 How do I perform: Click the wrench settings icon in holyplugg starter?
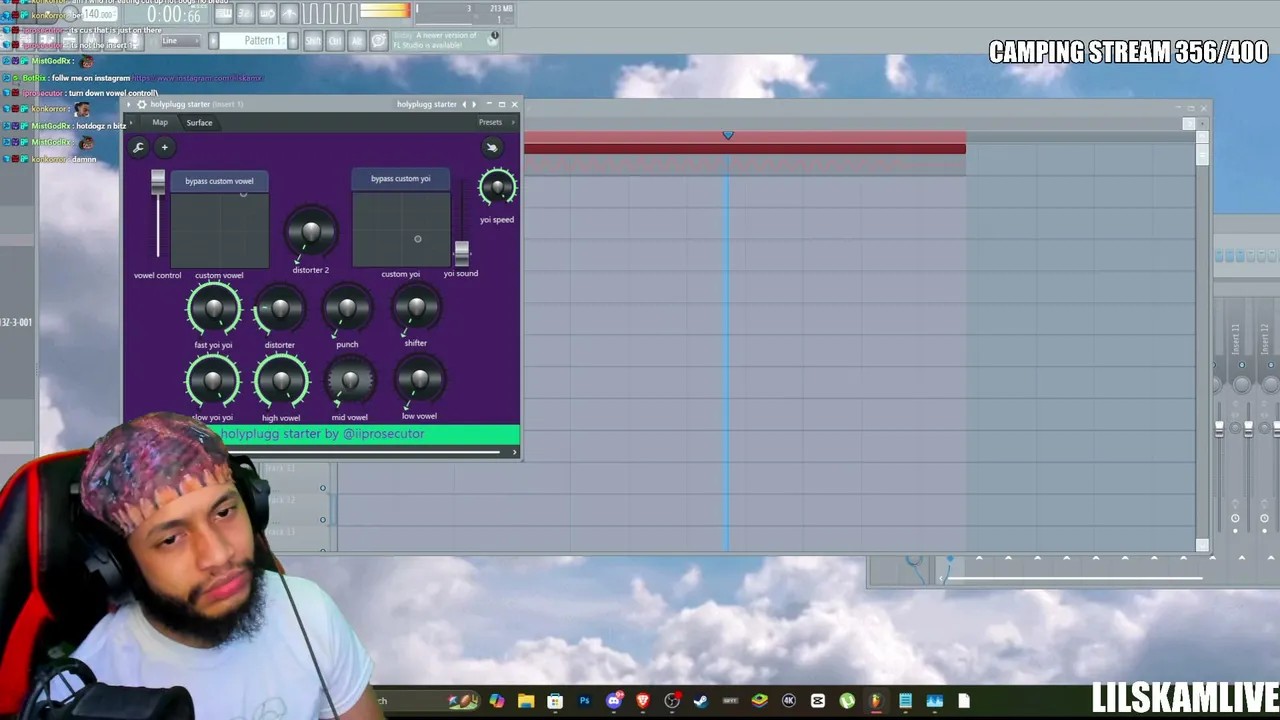tap(139, 148)
